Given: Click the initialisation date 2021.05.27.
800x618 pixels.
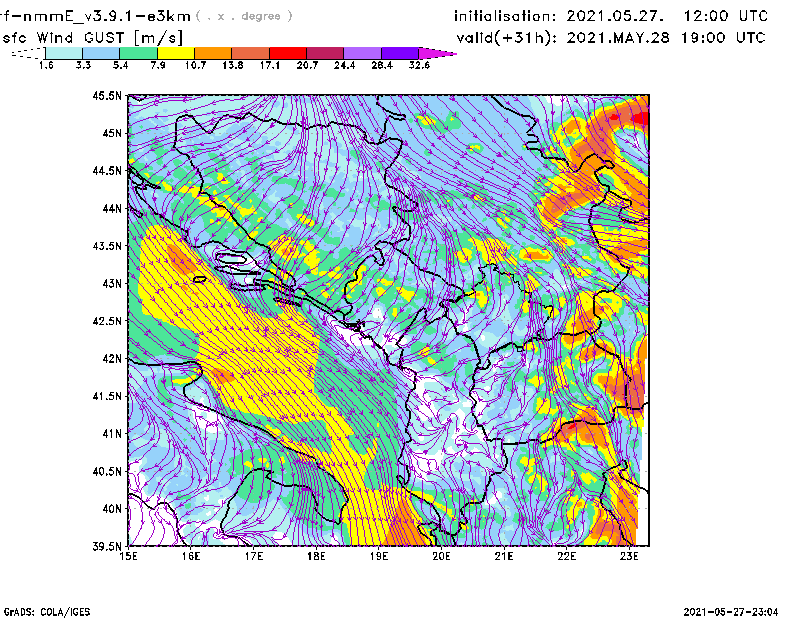Looking at the screenshot, I should pos(615,16).
